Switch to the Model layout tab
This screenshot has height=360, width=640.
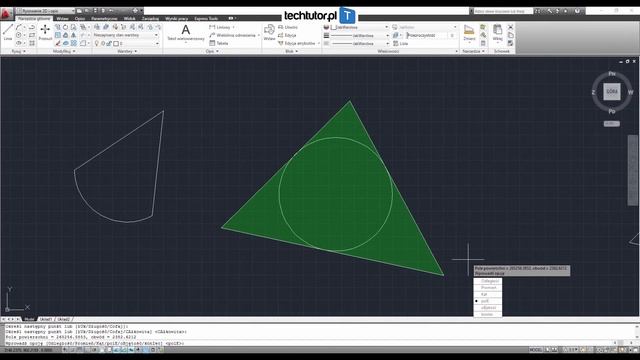[x=29, y=319]
